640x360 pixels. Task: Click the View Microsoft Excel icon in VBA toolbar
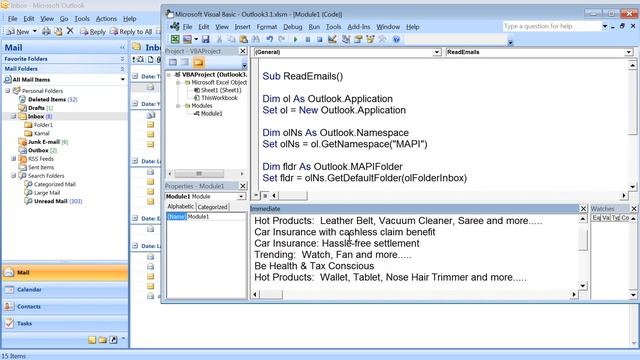coord(175,39)
